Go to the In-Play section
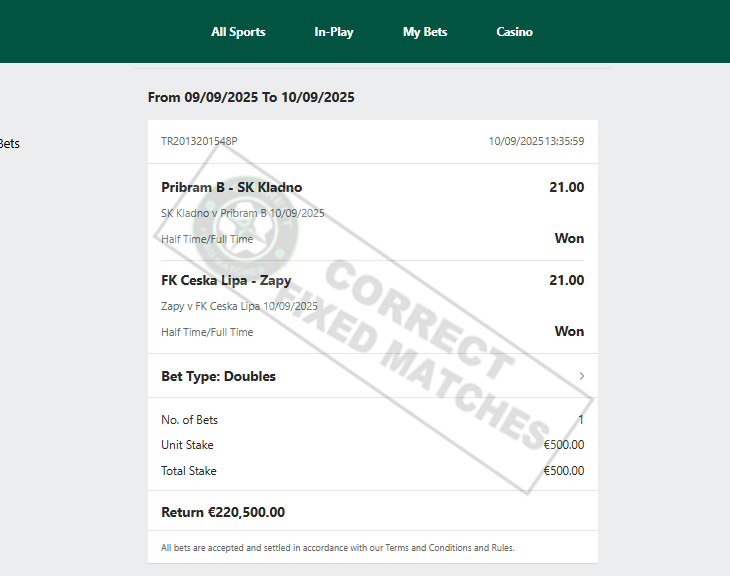 tap(334, 32)
